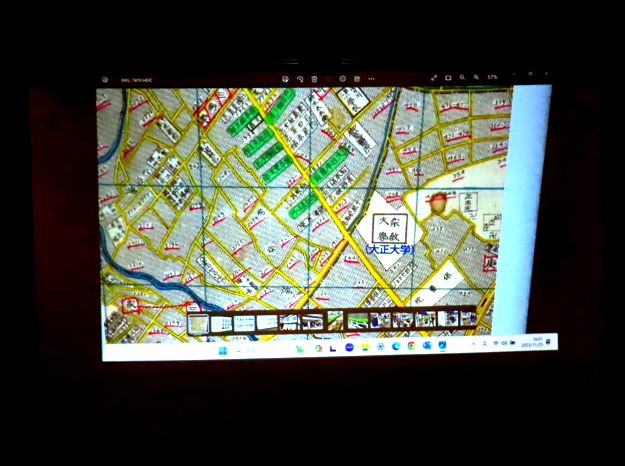The image size is (625, 466).
Task: Open the file info panel icon
Action: point(342,79)
